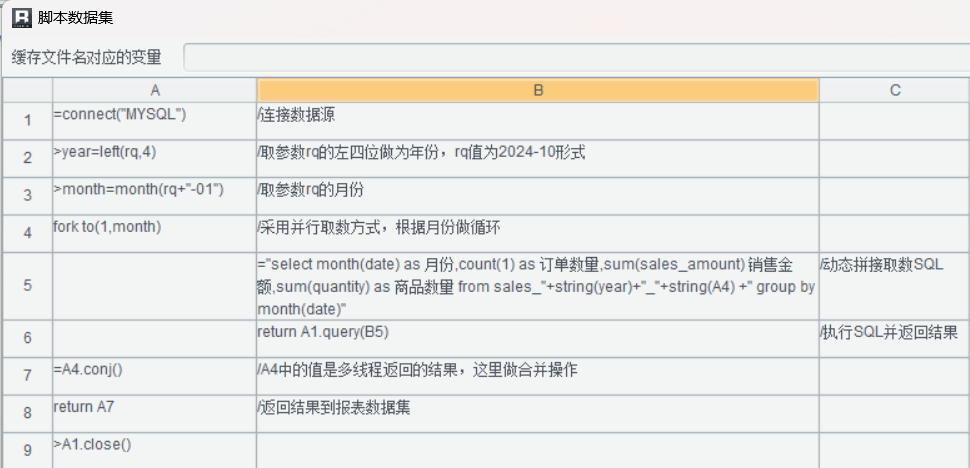Viewport: 970px width, 468px height.
Task: Focus the cache file name variable field
Action: tap(575, 57)
